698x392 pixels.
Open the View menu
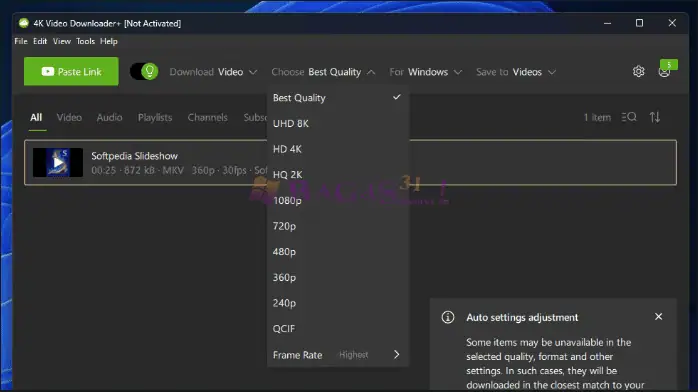[x=61, y=41]
